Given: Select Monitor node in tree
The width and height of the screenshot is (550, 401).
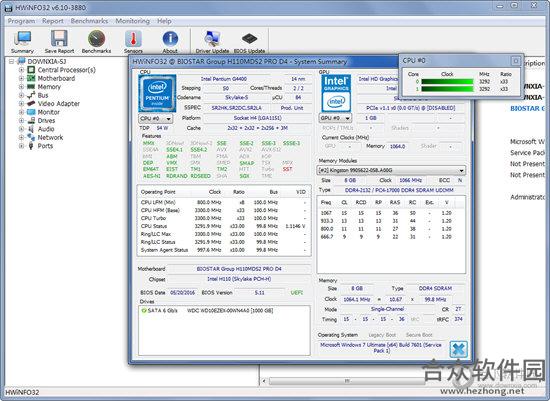Looking at the screenshot, I should pyautogui.click(x=48, y=112).
